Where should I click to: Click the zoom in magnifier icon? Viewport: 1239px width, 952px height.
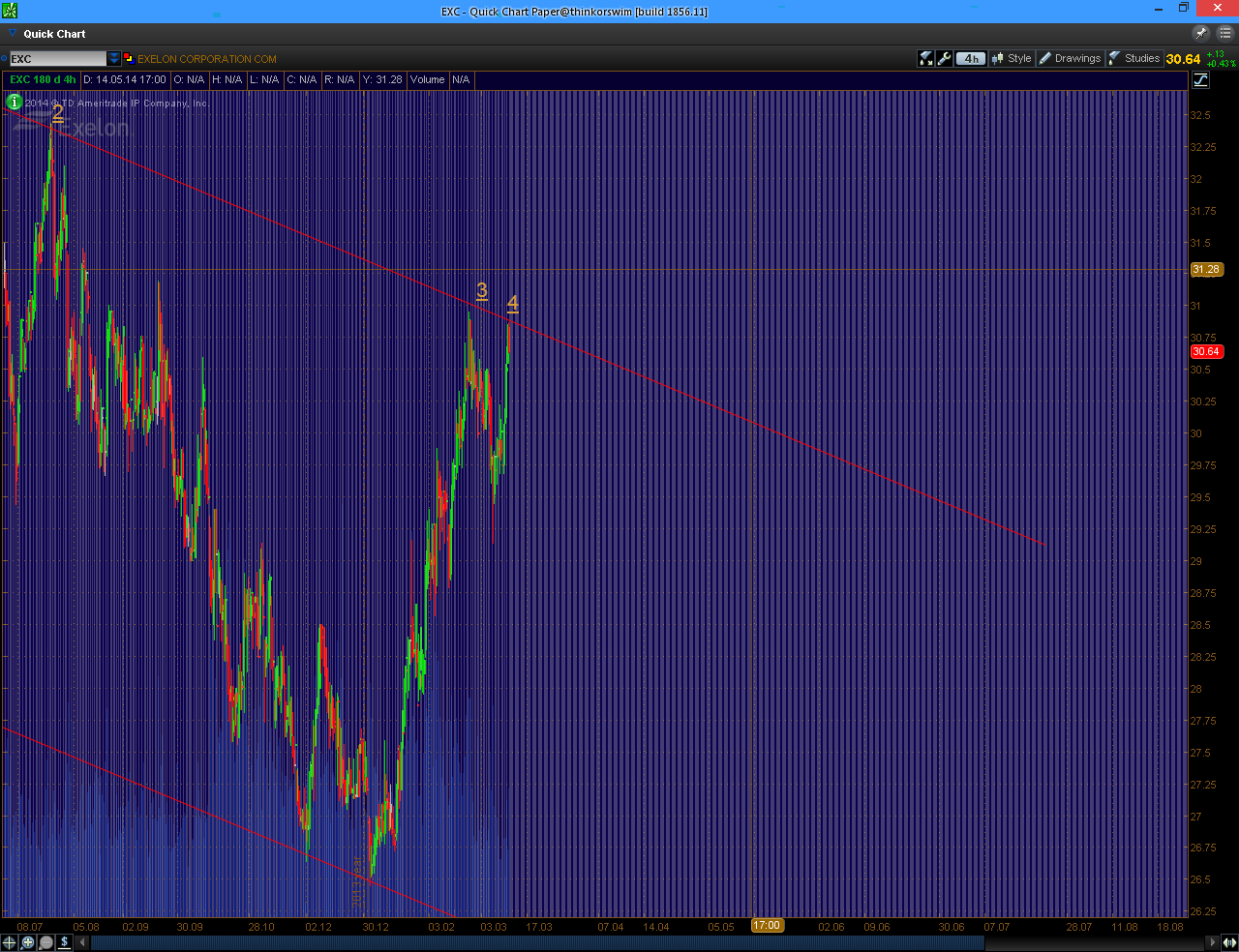(28, 942)
